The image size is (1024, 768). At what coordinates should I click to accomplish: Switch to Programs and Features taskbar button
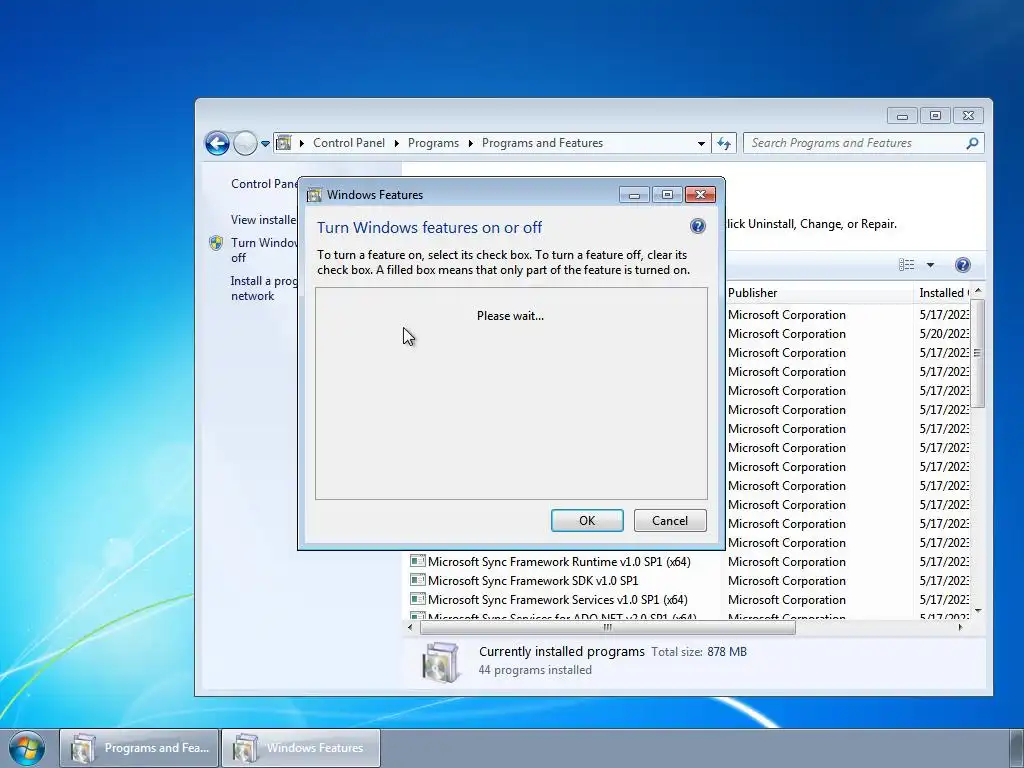139,748
